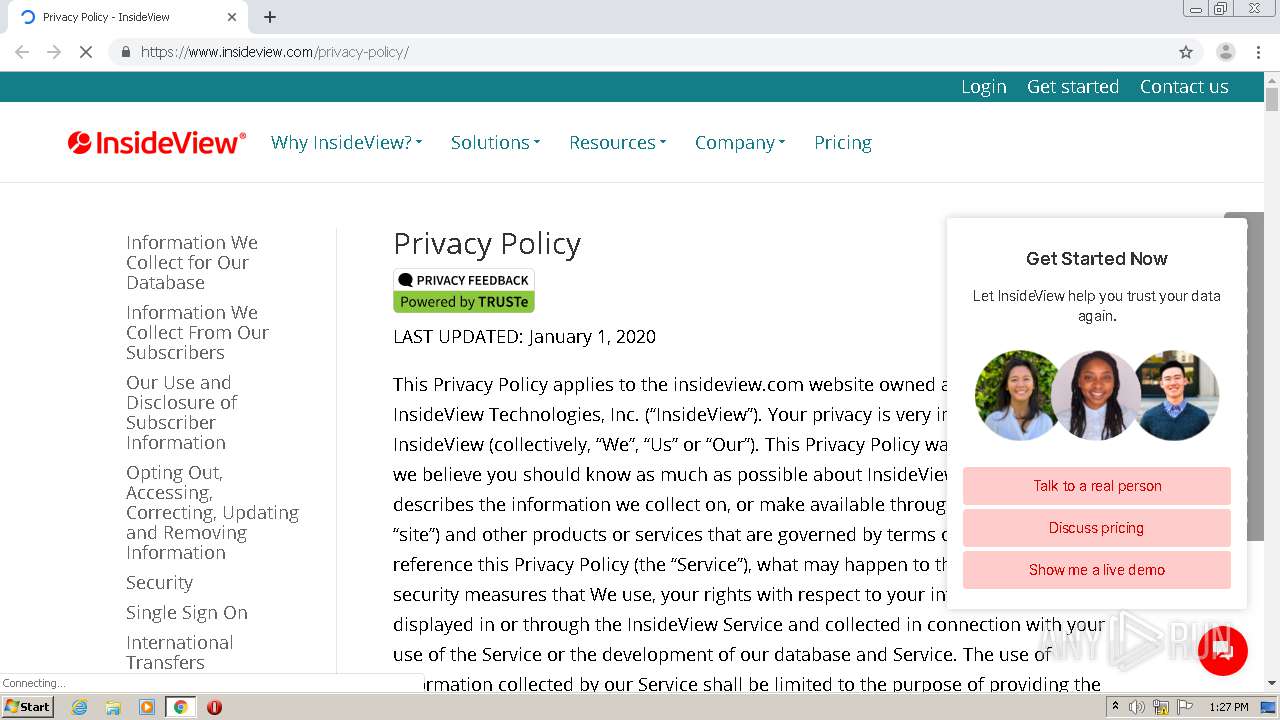
Task: Click the Get started link
Action: (1073, 87)
